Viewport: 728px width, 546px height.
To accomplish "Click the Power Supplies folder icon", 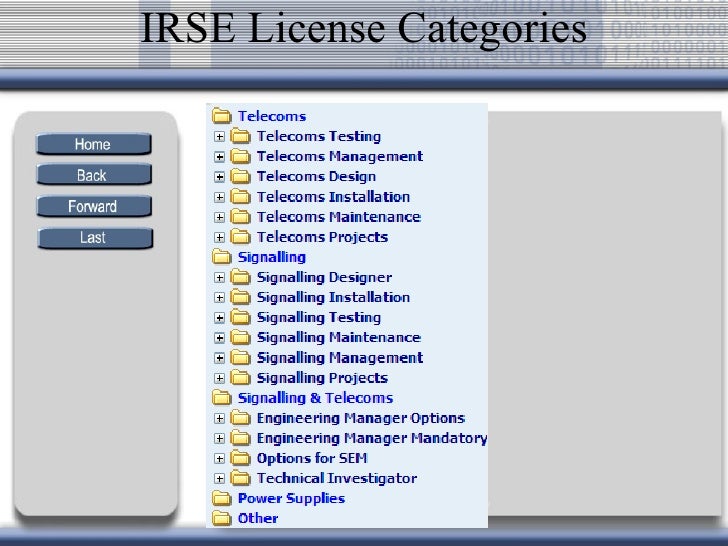I will (x=221, y=498).
